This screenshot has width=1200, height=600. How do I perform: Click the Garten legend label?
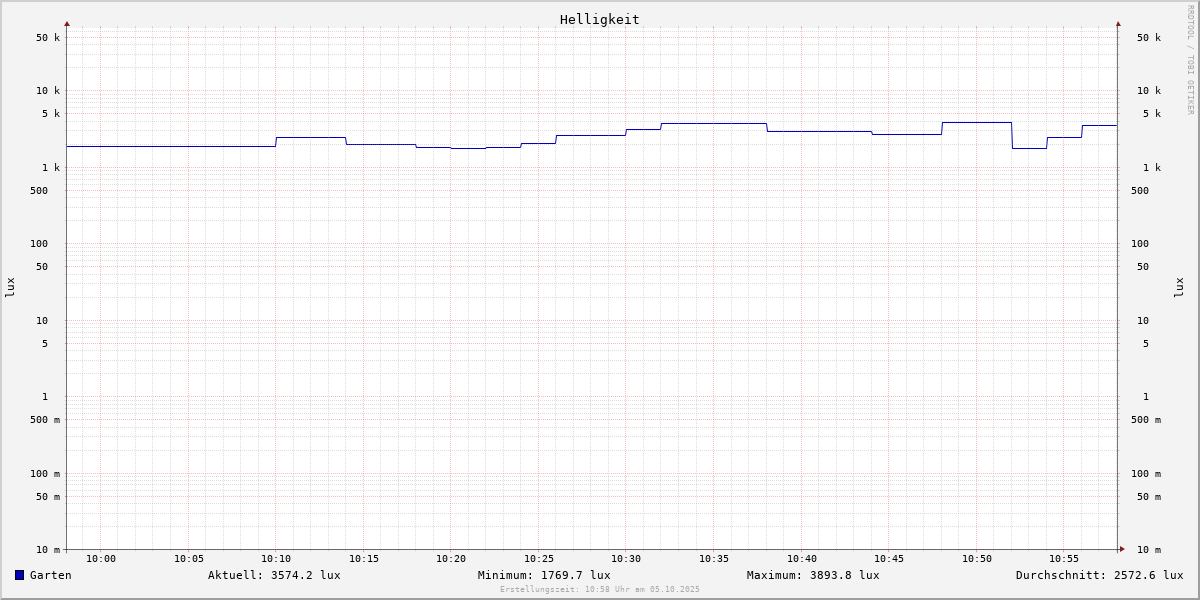coord(50,575)
